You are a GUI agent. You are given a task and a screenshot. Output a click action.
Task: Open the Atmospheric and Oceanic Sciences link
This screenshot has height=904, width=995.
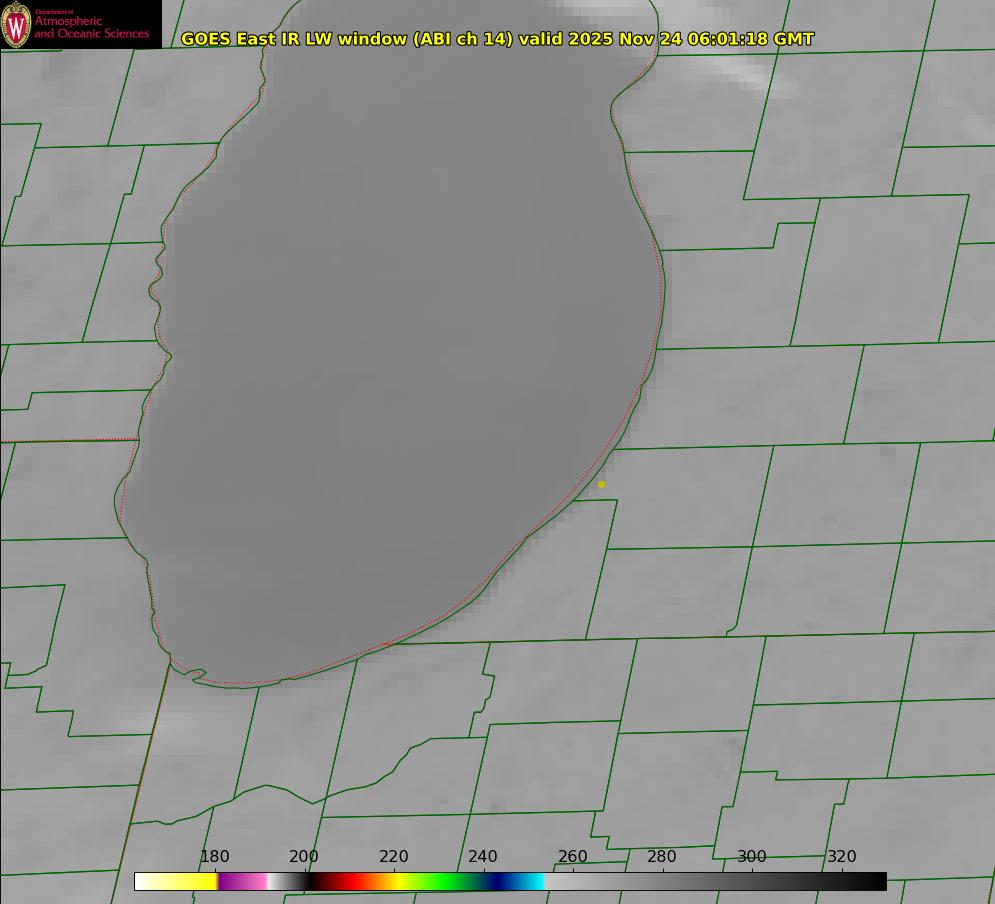coord(91,27)
